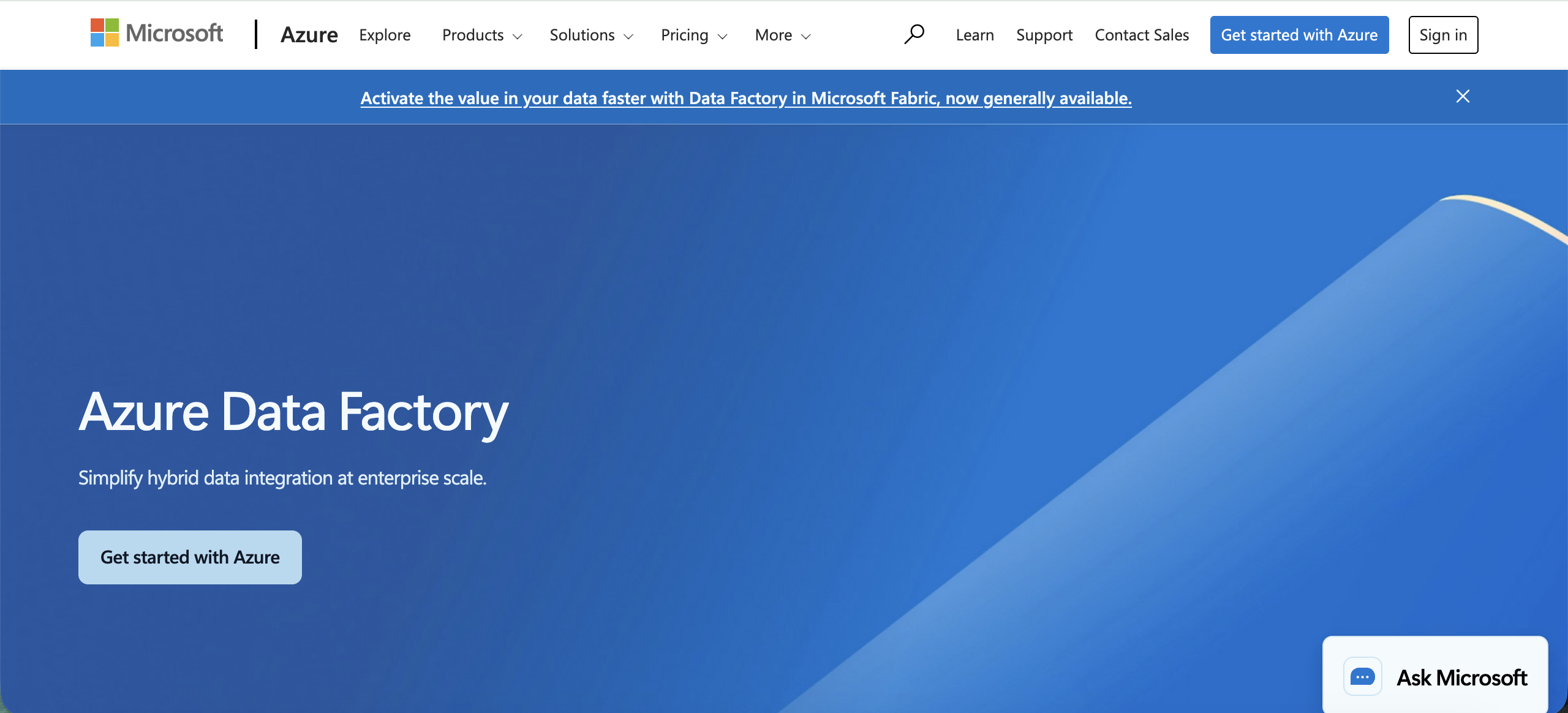Open the Microsoft Fabric announcement link

click(746, 98)
